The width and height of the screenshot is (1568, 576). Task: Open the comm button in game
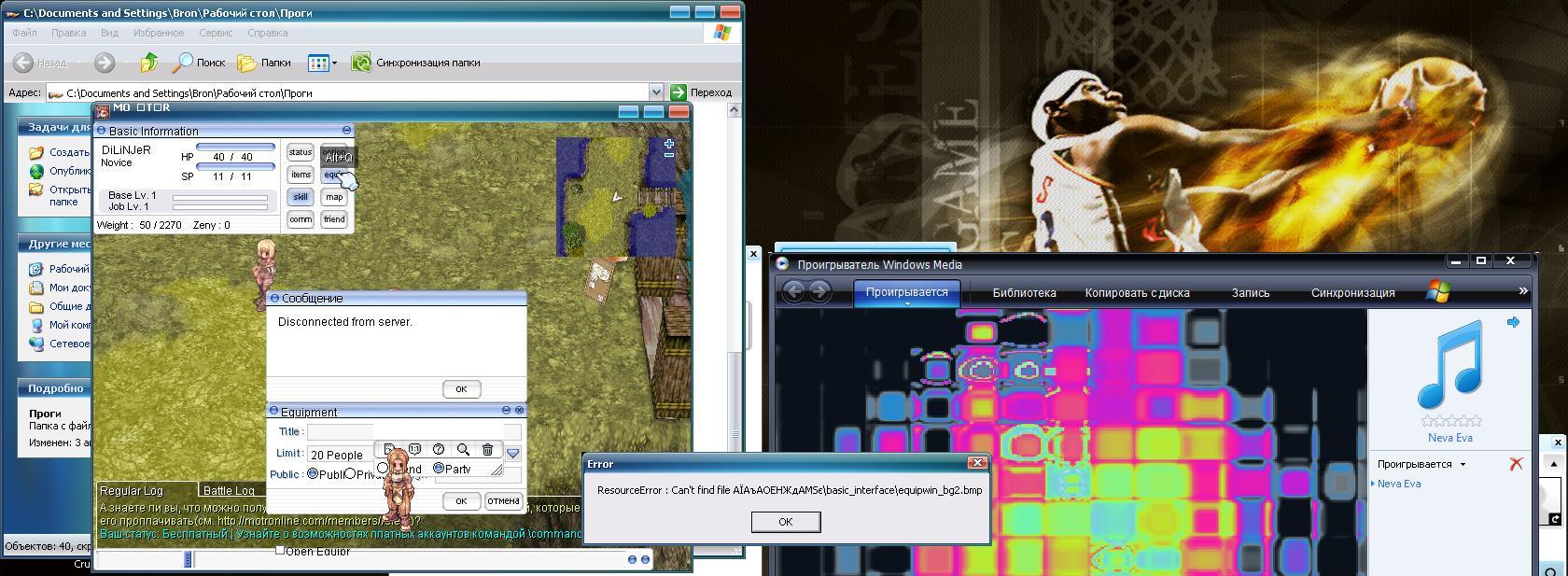tap(301, 219)
